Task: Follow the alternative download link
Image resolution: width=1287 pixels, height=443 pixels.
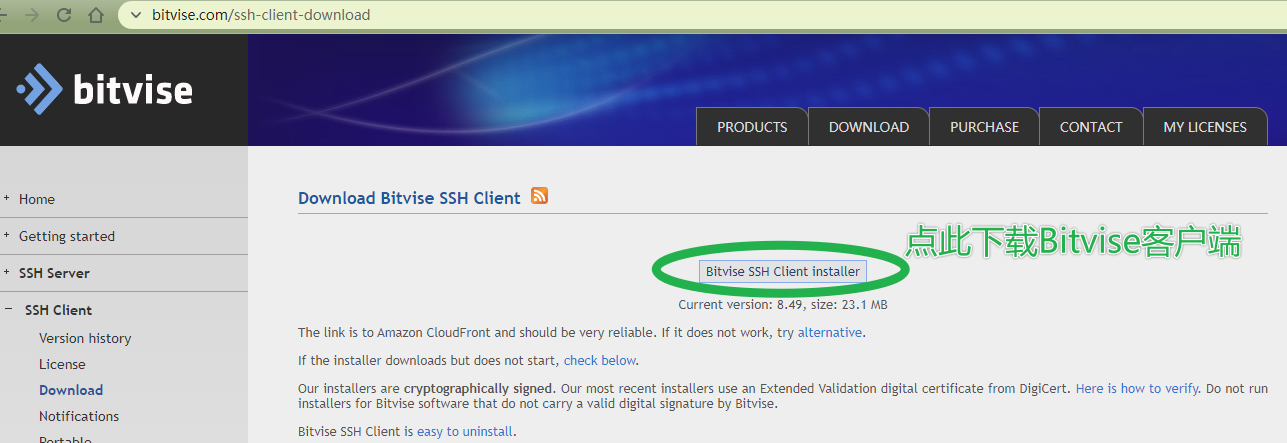Action: coord(829,332)
